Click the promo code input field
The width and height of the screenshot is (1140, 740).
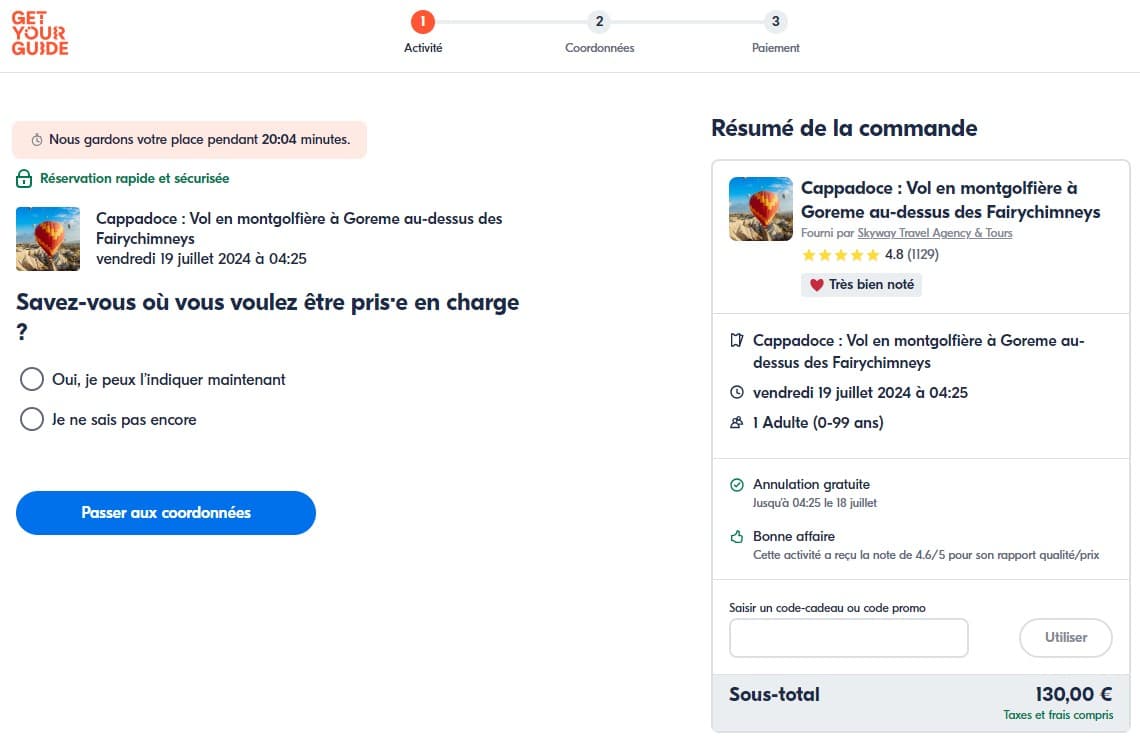click(848, 638)
